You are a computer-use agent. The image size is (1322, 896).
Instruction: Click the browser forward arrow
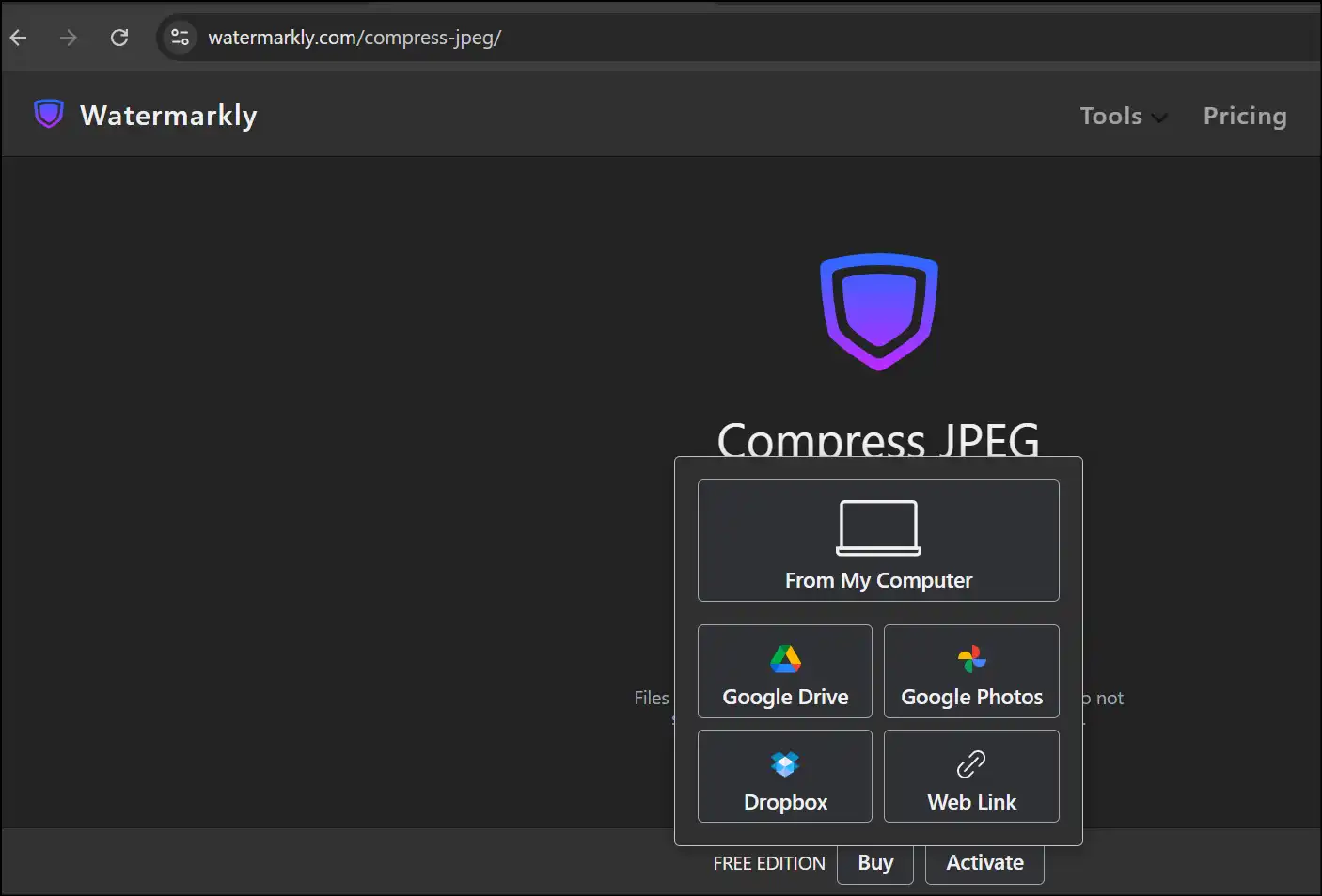coord(69,38)
